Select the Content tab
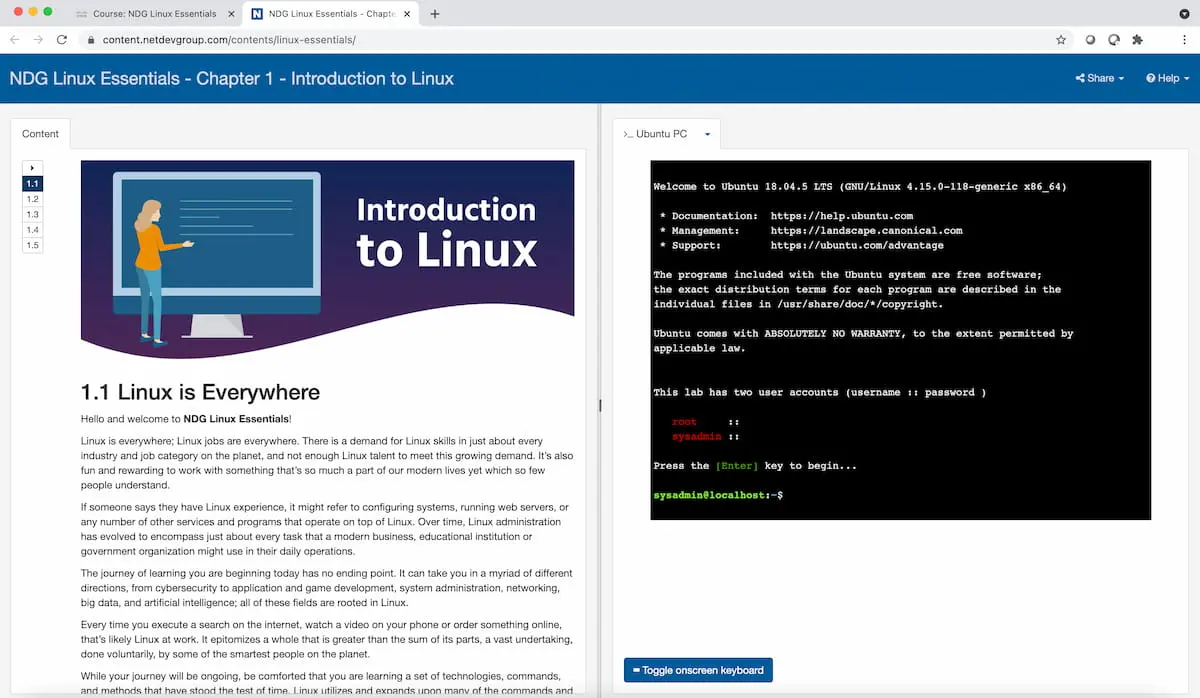 (40, 133)
